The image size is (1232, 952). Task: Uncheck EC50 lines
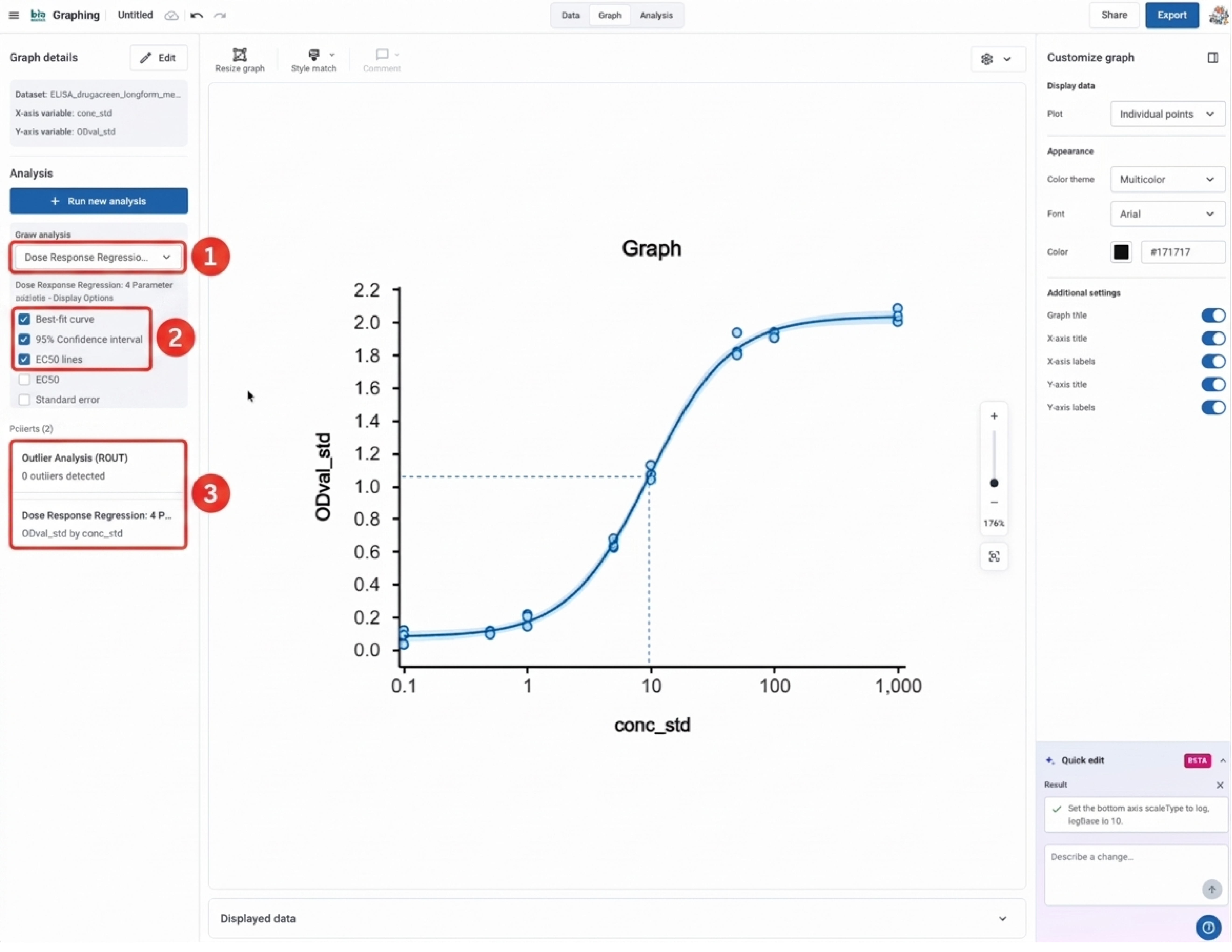(24, 360)
